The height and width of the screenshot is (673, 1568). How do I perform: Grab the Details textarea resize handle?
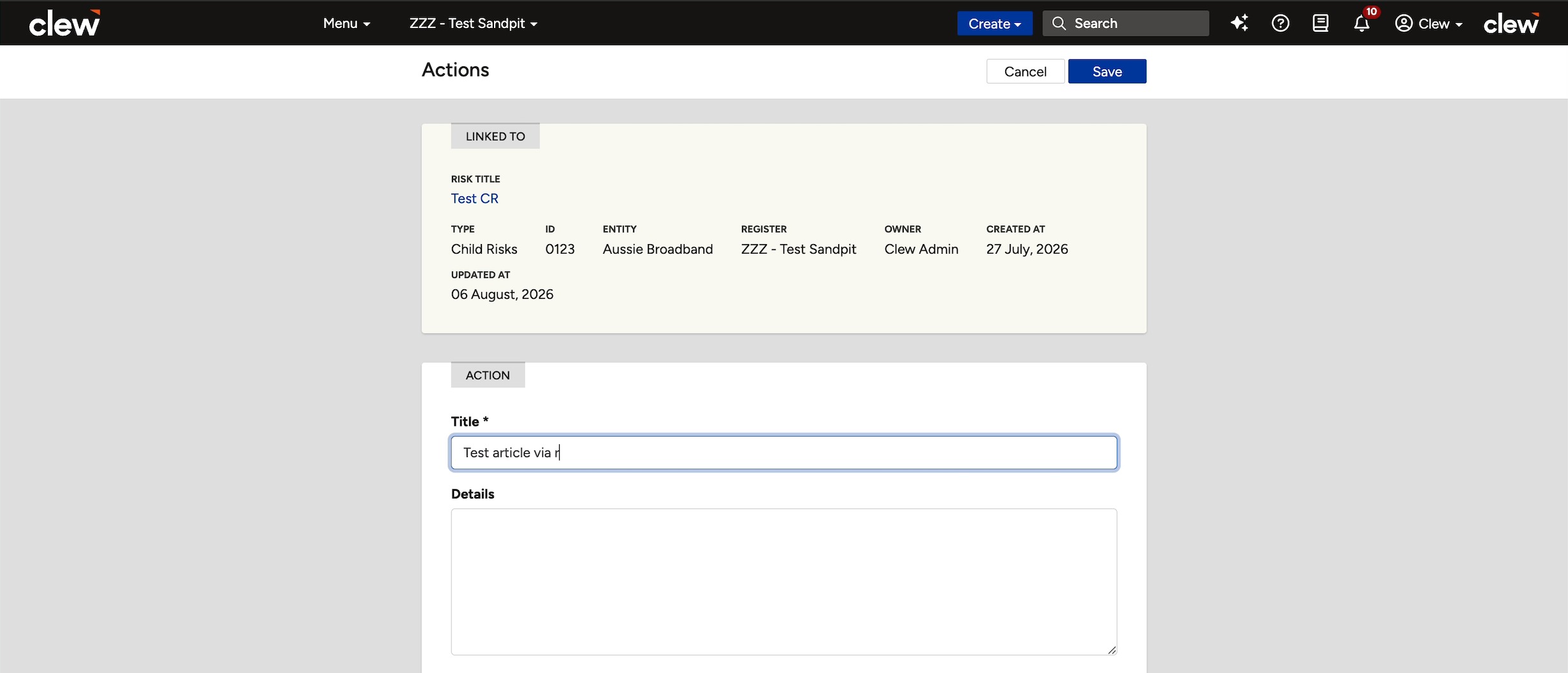point(1111,649)
